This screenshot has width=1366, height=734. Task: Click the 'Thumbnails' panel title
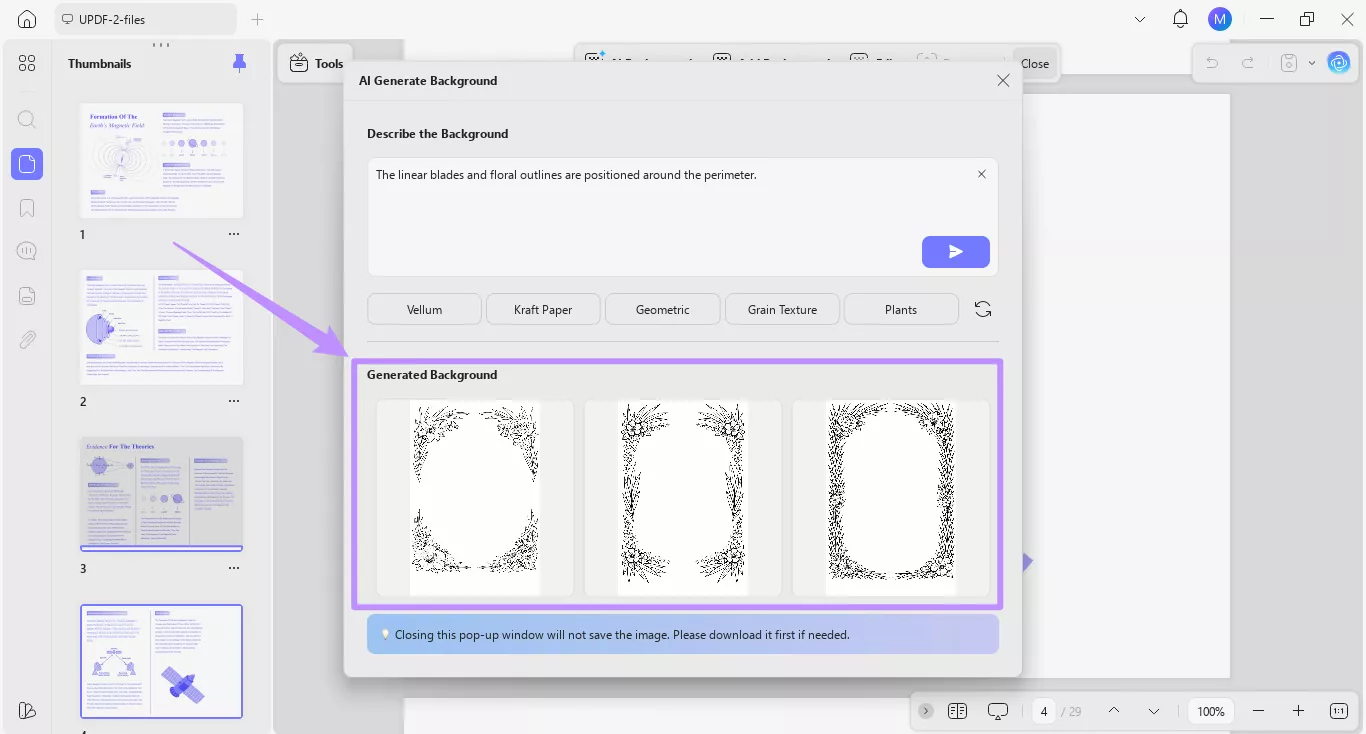pos(100,63)
